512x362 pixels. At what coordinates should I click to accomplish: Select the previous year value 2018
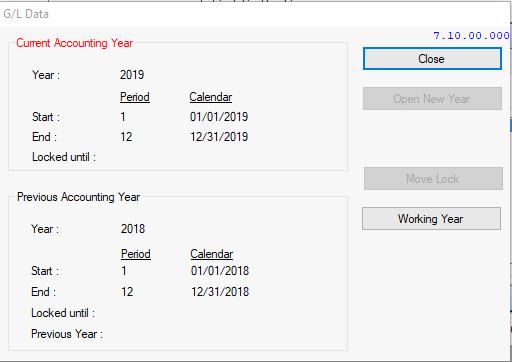point(133,229)
